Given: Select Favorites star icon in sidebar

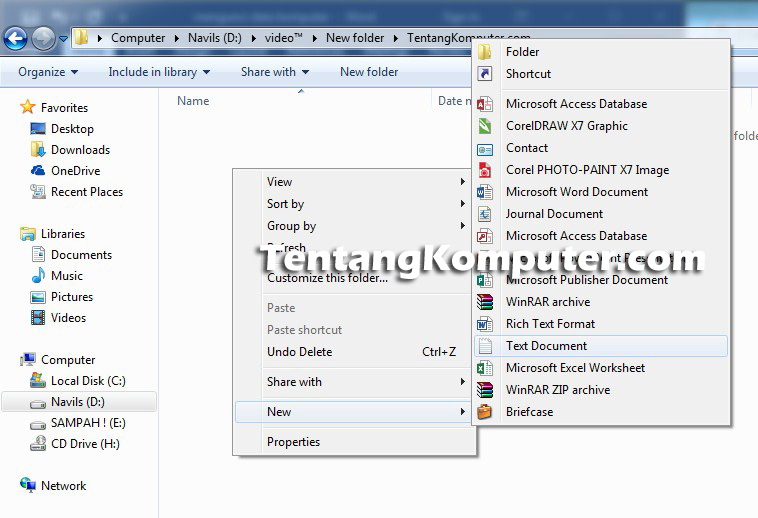Looking at the screenshot, I should click(28, 107).
